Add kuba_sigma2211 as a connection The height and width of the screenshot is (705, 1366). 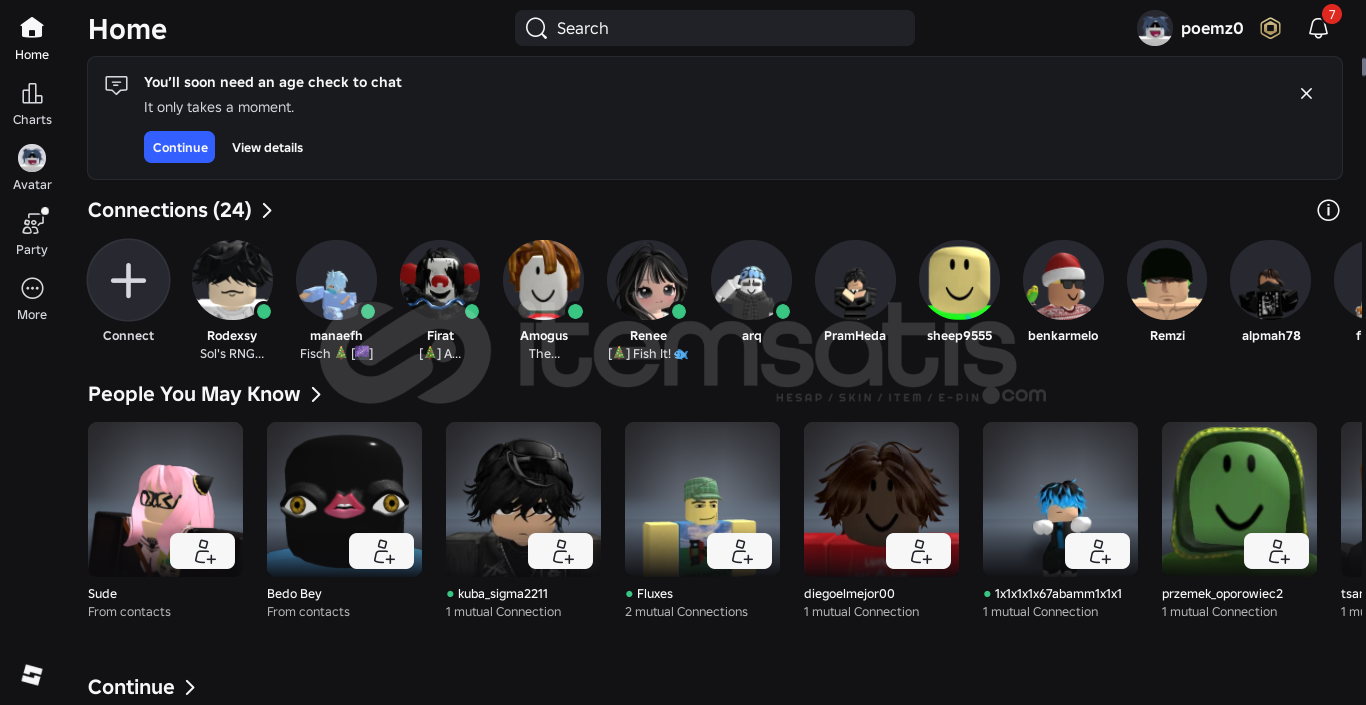coord(560,551)
